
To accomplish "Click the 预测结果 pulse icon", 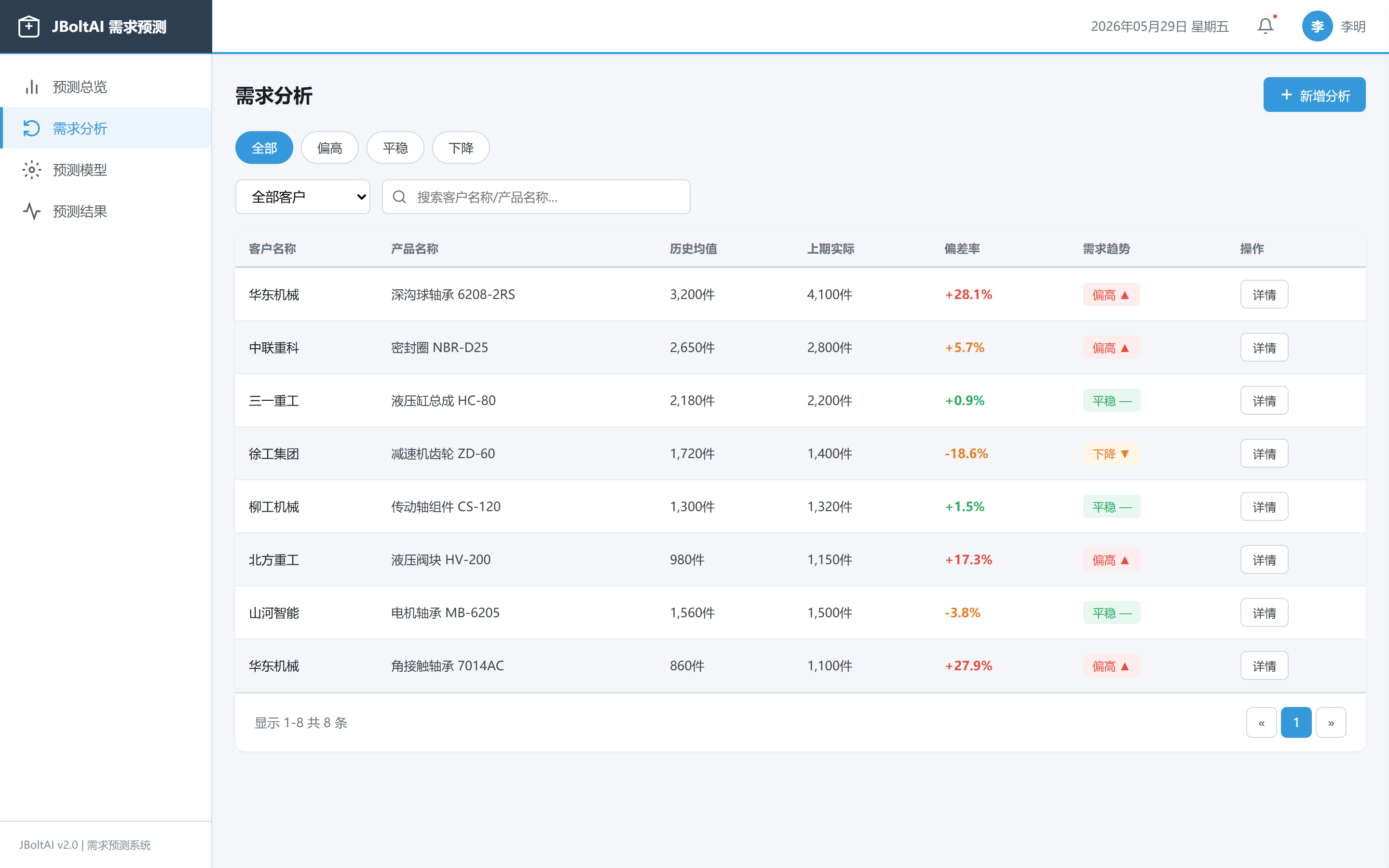I will coord(31,211).
